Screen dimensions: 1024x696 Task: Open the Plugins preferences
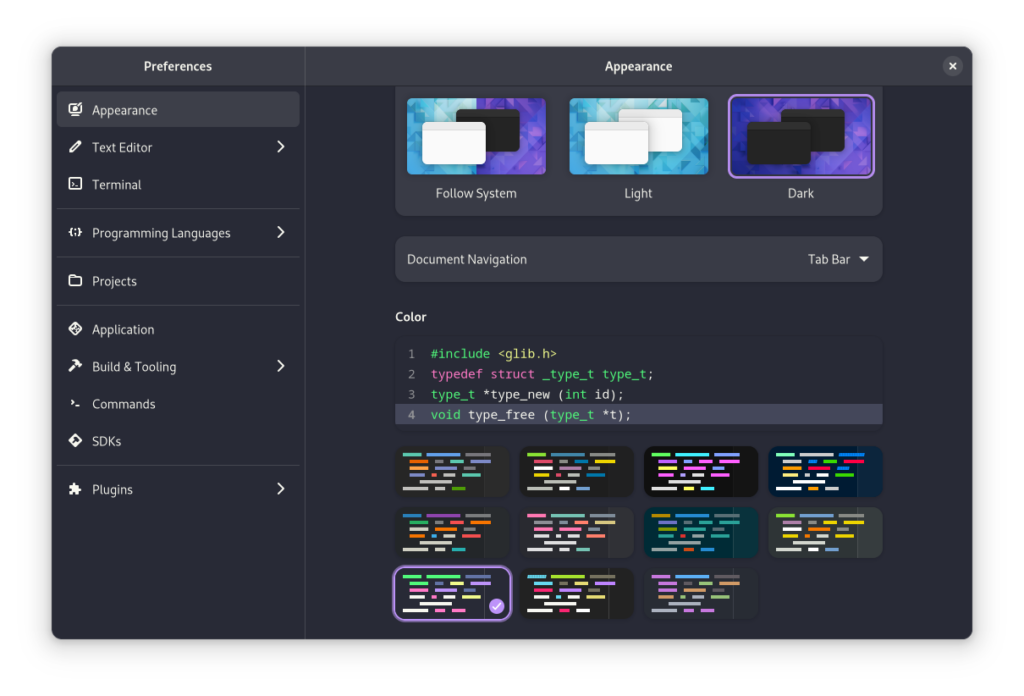pos(178,489)
